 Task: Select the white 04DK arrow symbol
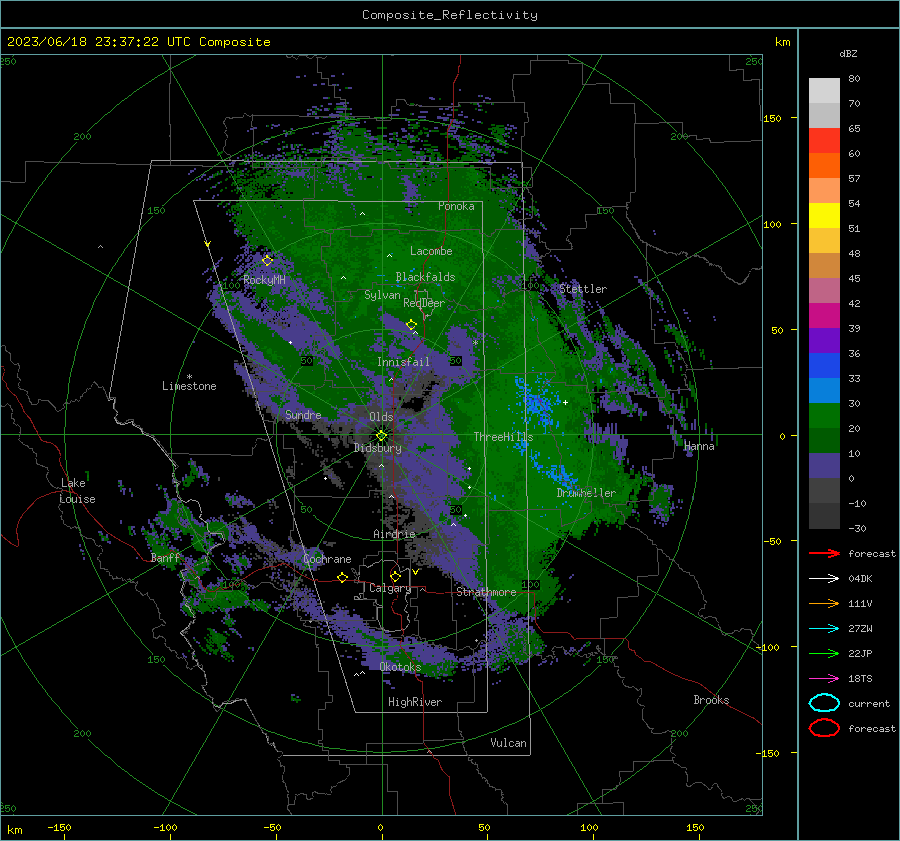click(x=824, y=578)
